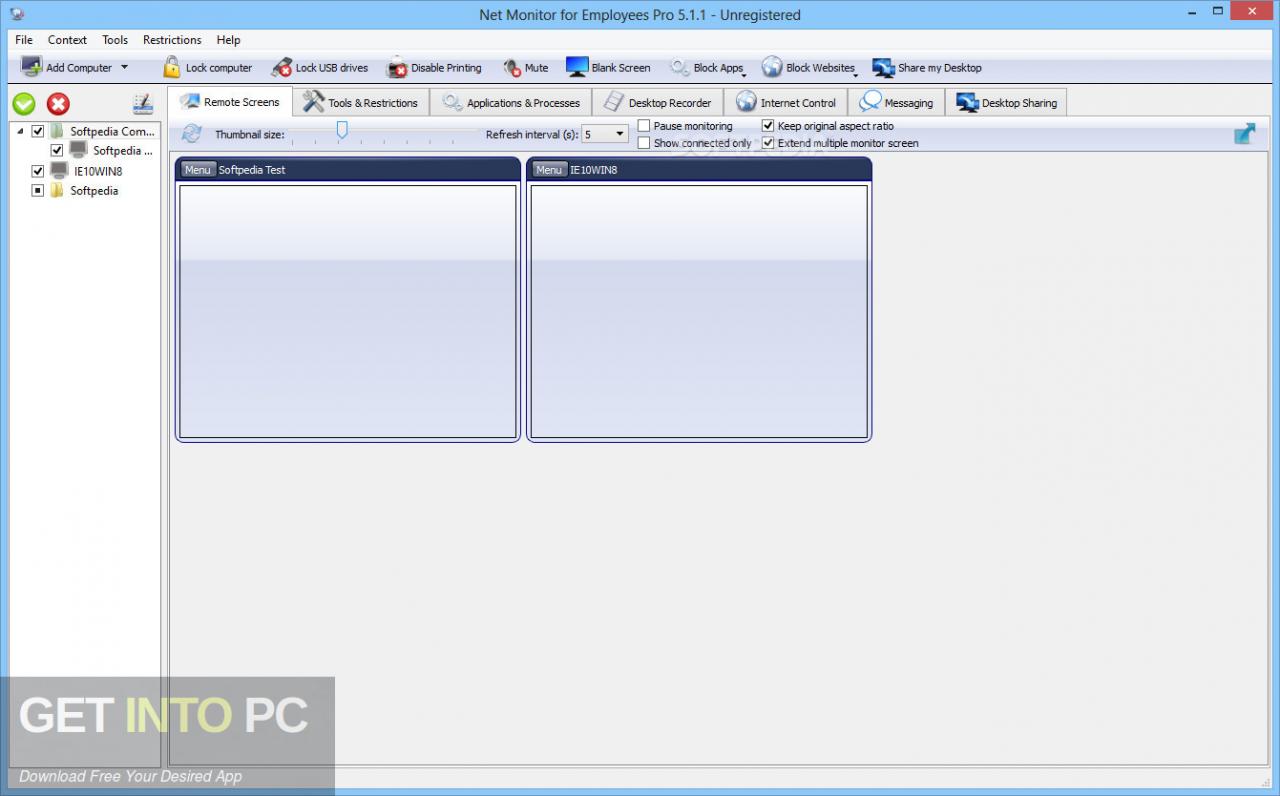Collapse the Softpedia Com... tree group
The image size is (1280, 796).
21,131
